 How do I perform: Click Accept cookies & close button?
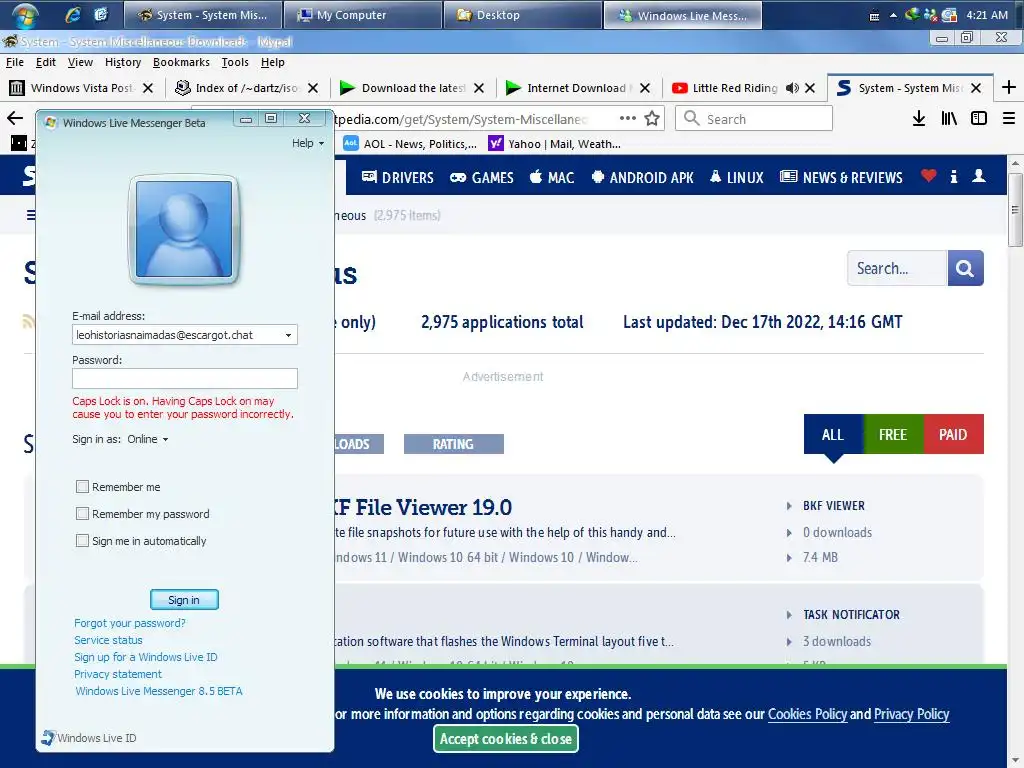tap(505, 739)
